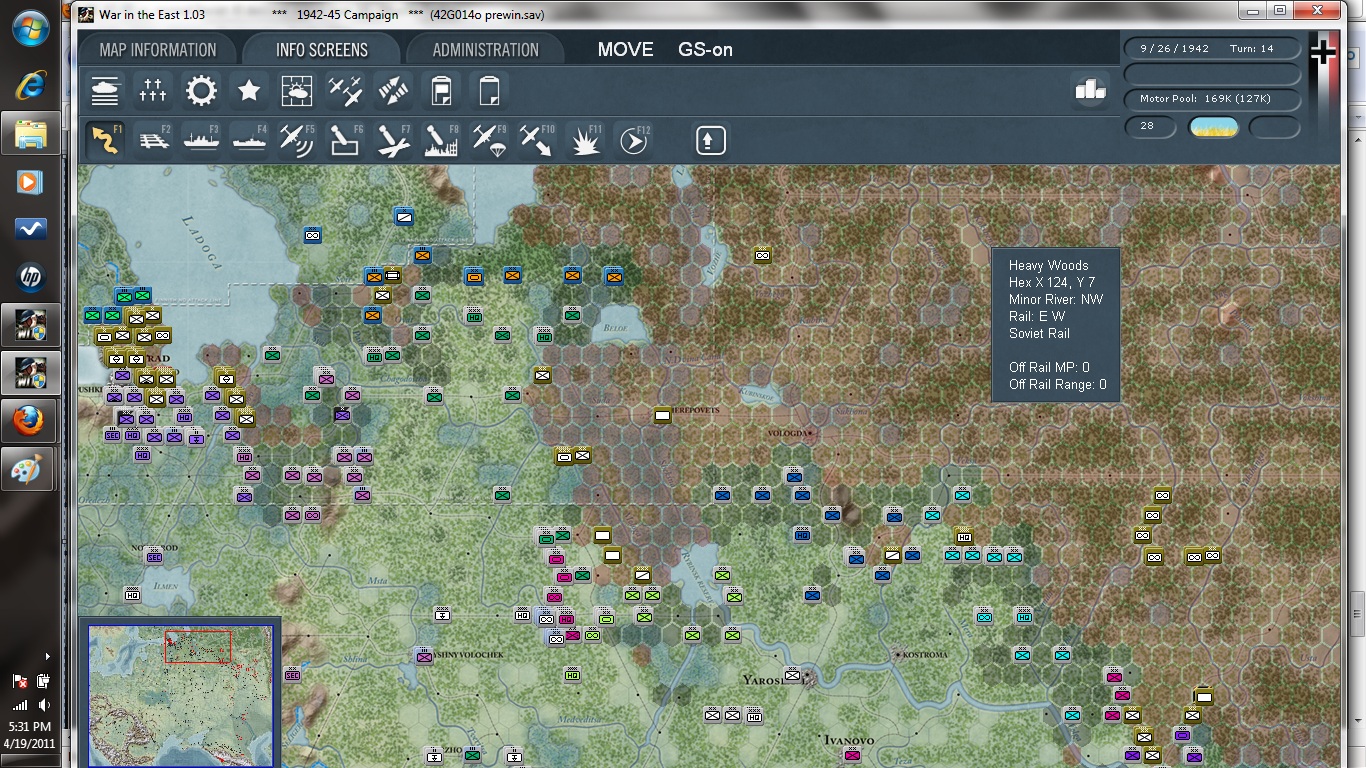Image resolution: width=1366 pixels, height=768 pixels.
Task: Open the production screen gear icon
Action: [201, 92]
